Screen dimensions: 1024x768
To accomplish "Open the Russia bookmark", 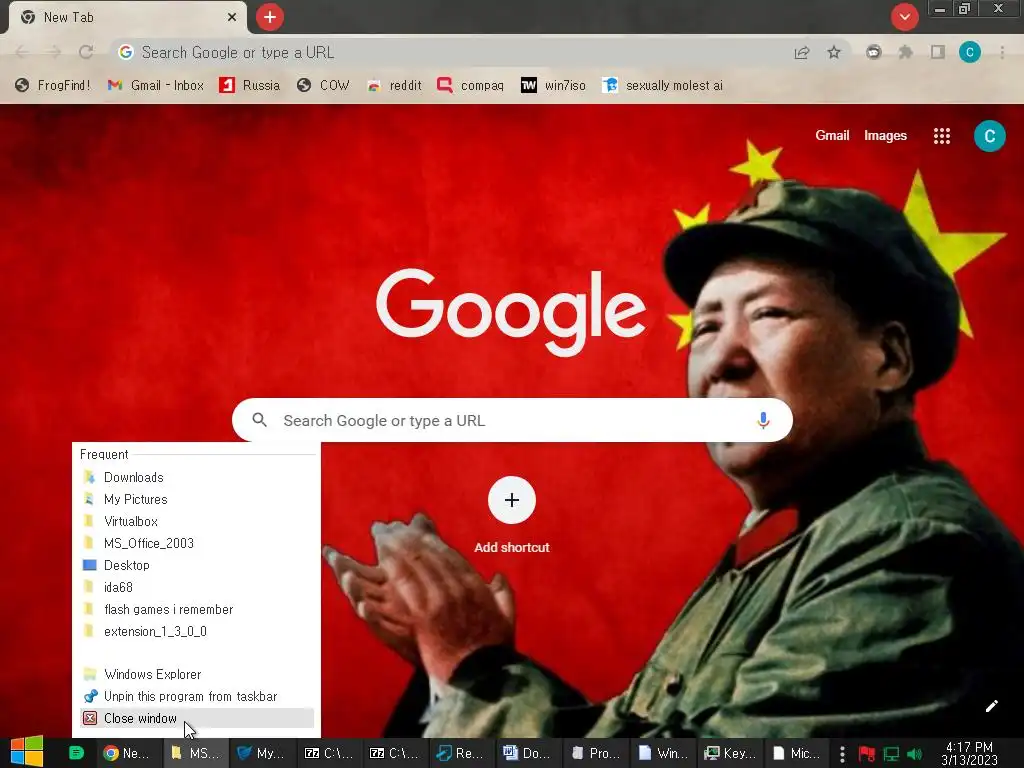I will point(249,86).
